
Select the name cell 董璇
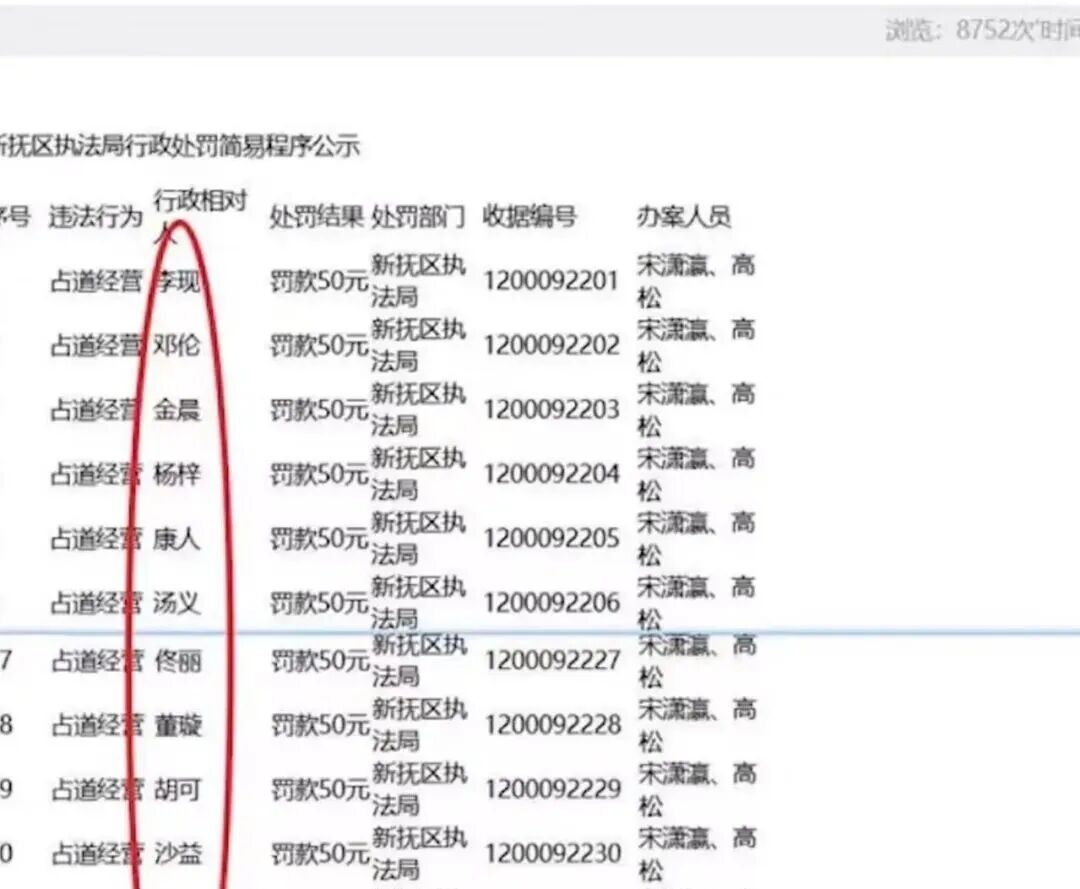tap(178, 725)
